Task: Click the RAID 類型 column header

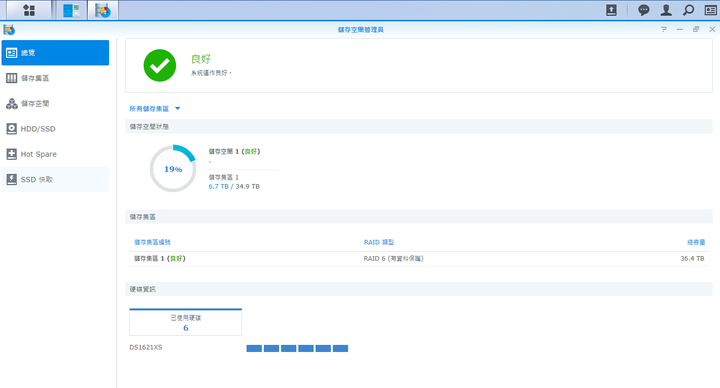Action: pos(379,242)
